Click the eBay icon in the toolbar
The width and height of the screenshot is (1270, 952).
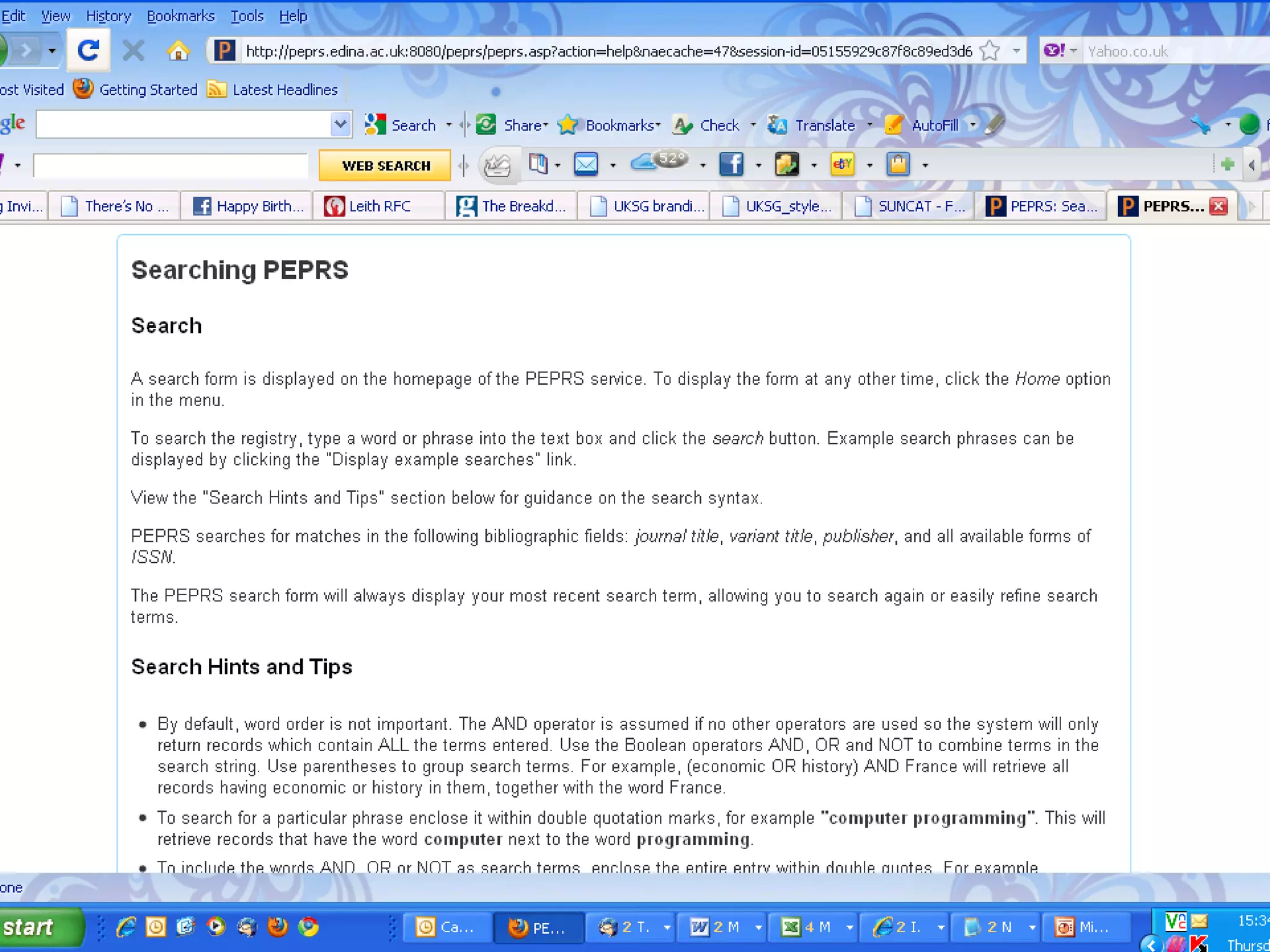click(x=842, y=164)
